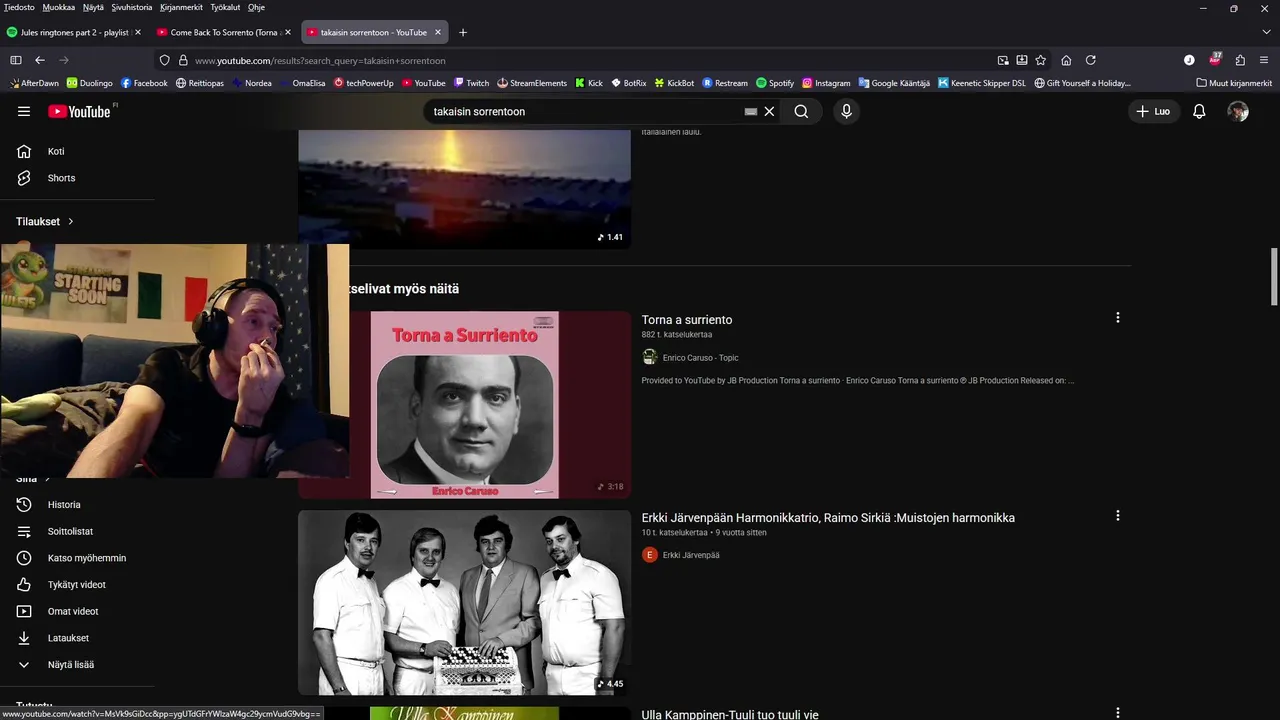The height and width of the screenshot is (720, 1280).
Task: Open the Luo create button
Action: click(x=1153, y=111)
